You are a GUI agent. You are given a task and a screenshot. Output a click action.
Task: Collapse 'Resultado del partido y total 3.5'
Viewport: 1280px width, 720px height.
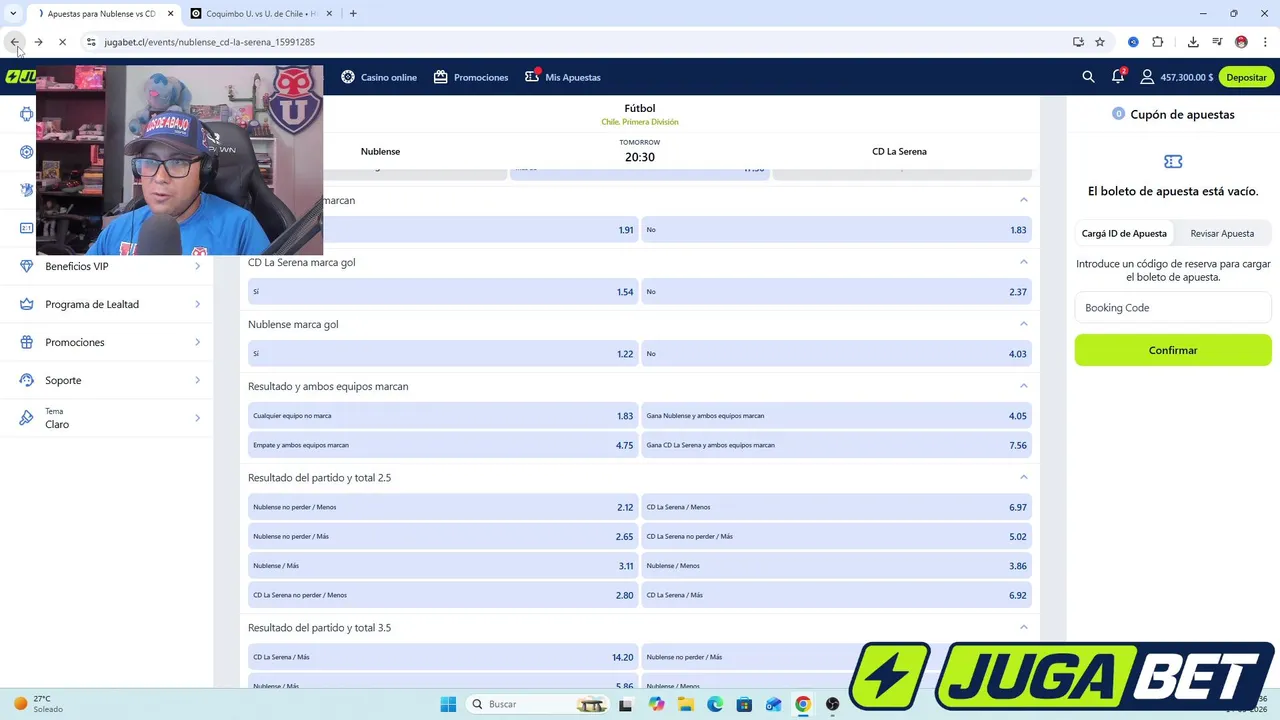pyautogui.click(x=1023, y=627)
